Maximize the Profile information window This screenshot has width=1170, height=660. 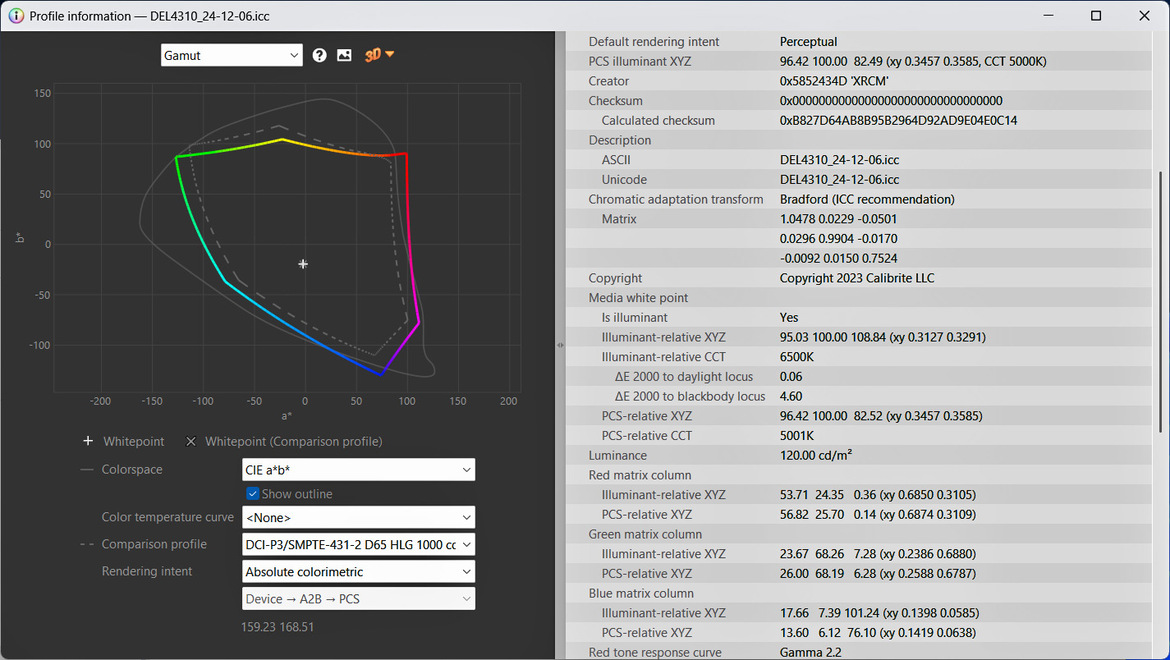tap(1096, 16)
